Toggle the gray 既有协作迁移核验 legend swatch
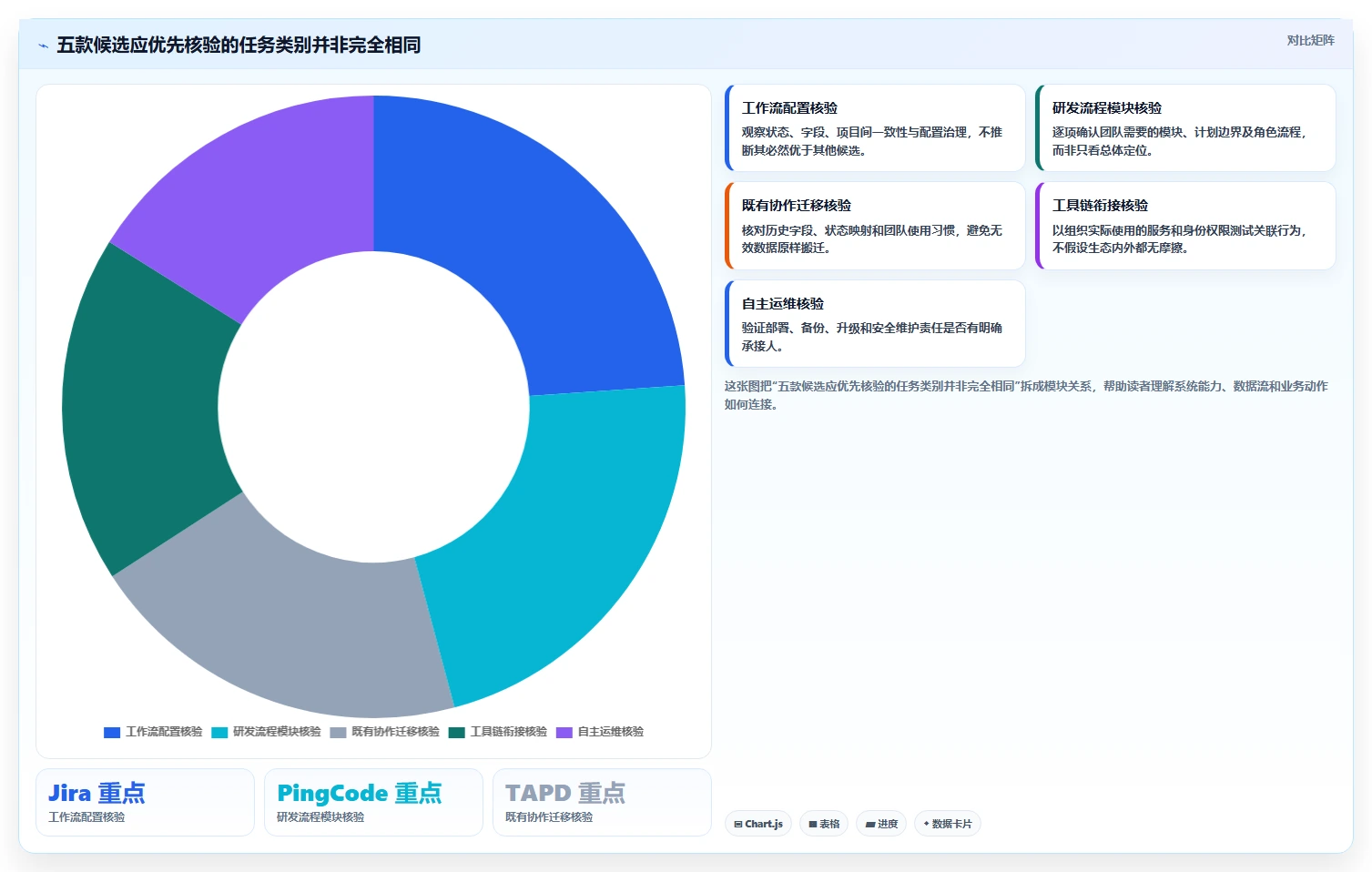The height and width of the screenshot is (872, 1372). (x=338, y=732)
